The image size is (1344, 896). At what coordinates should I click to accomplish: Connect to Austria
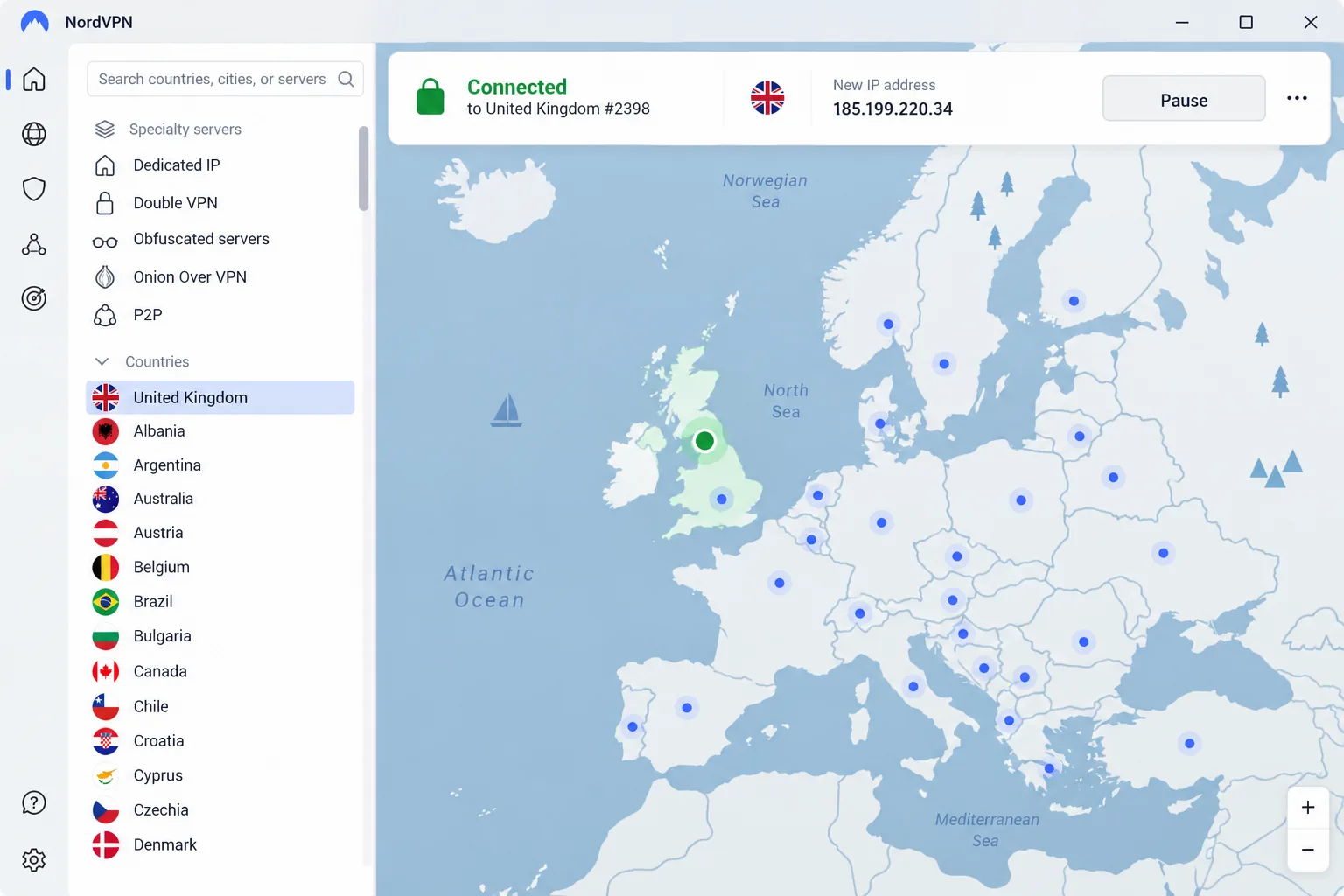[x=220, y=533]
